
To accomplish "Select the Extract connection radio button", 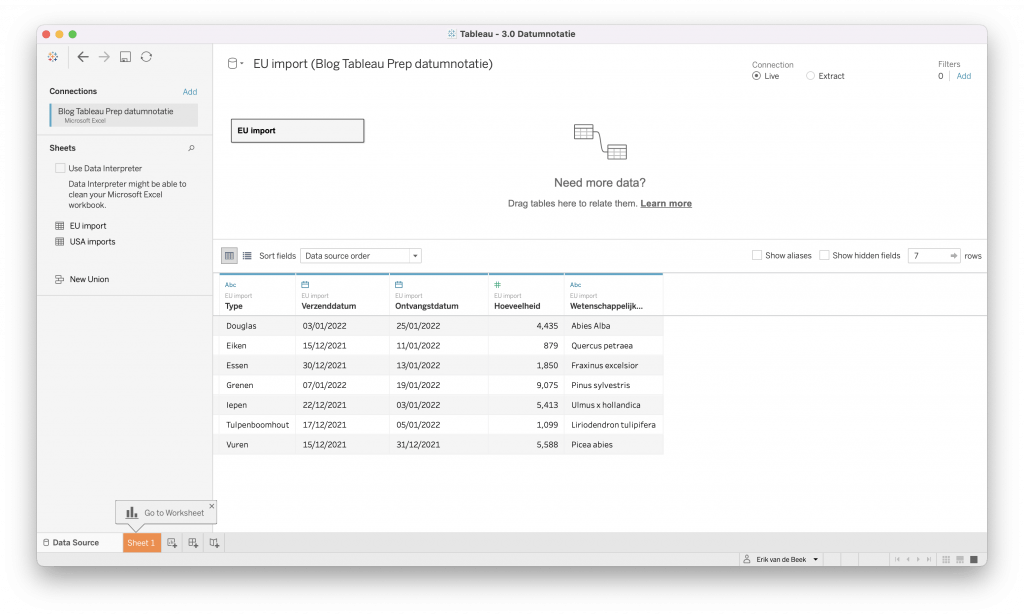I will coord(810,76).
